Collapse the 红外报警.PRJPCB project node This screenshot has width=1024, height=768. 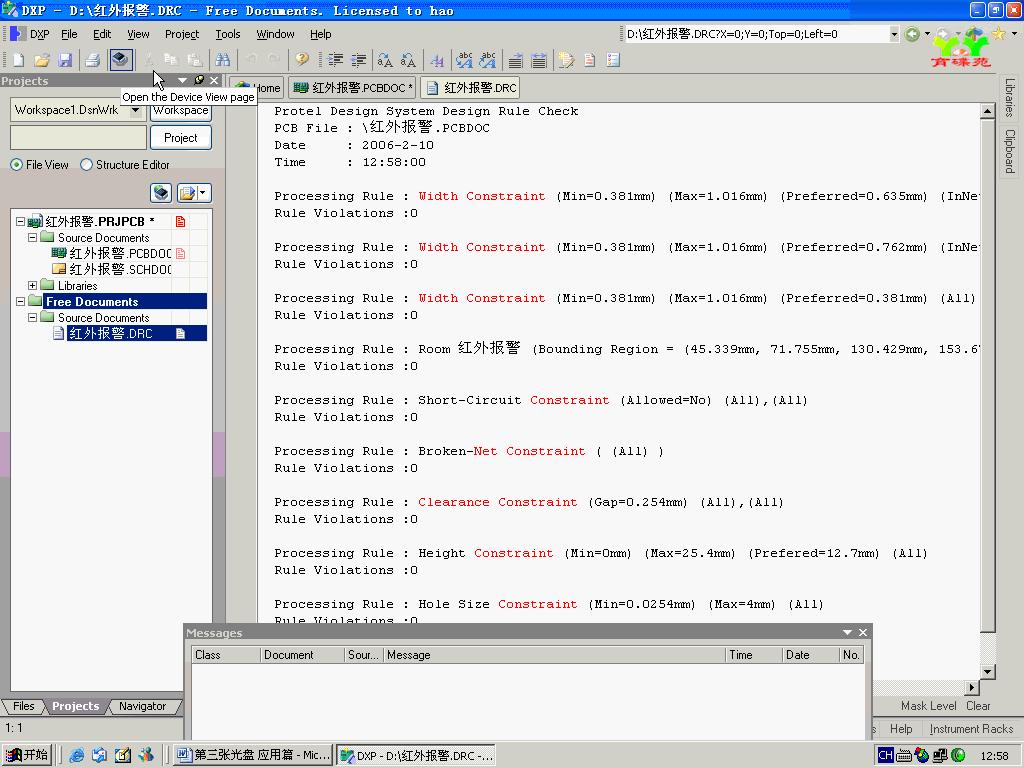coord(20,221)
